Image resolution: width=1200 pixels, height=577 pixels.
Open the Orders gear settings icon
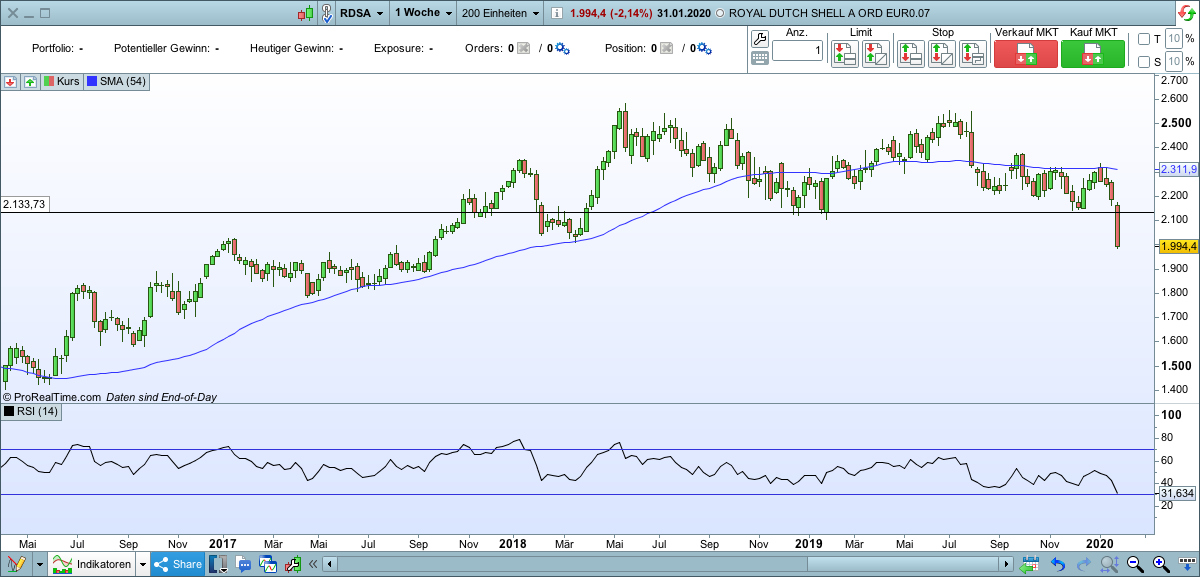click(562, 48)
